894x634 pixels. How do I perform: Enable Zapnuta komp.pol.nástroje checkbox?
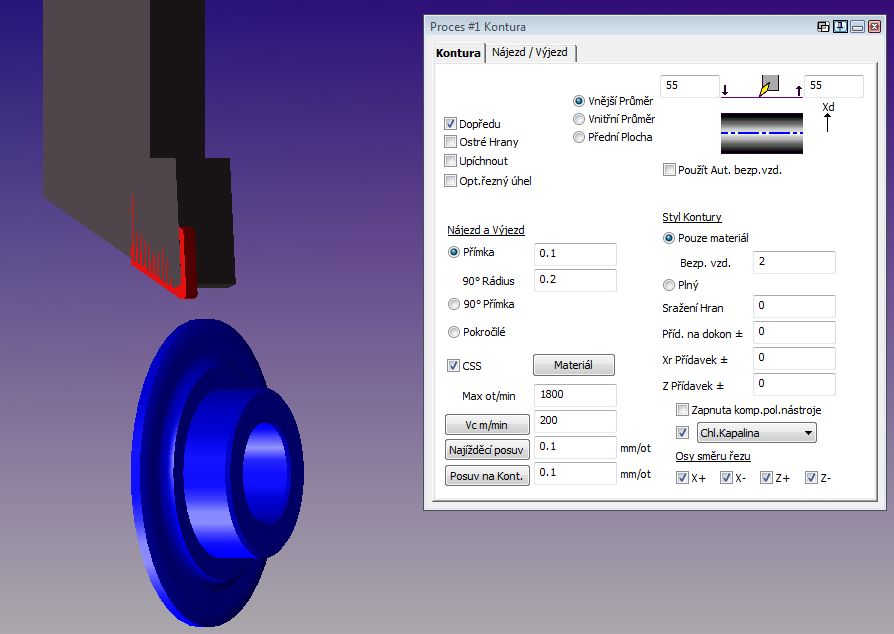point(683,411)
